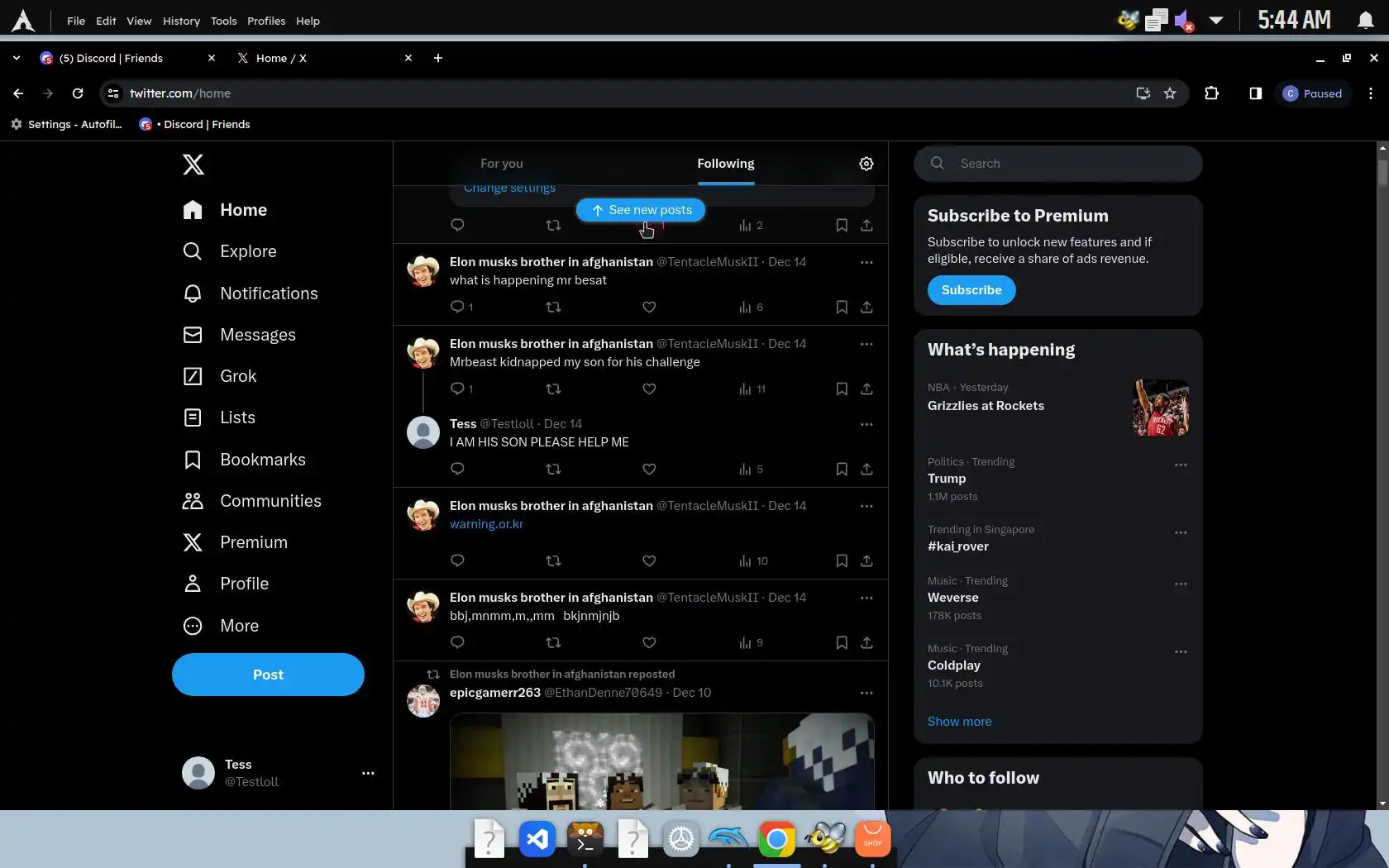Open more options for 'Mrbeast kidnapped' post
Screen dimensions: 1389x868
click(866, 344)
